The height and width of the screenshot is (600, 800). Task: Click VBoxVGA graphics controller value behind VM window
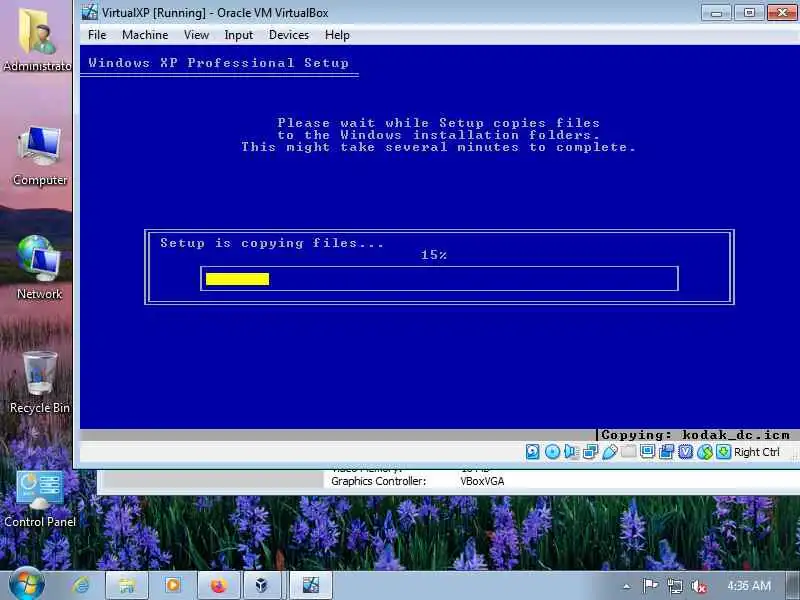[482, 481]
